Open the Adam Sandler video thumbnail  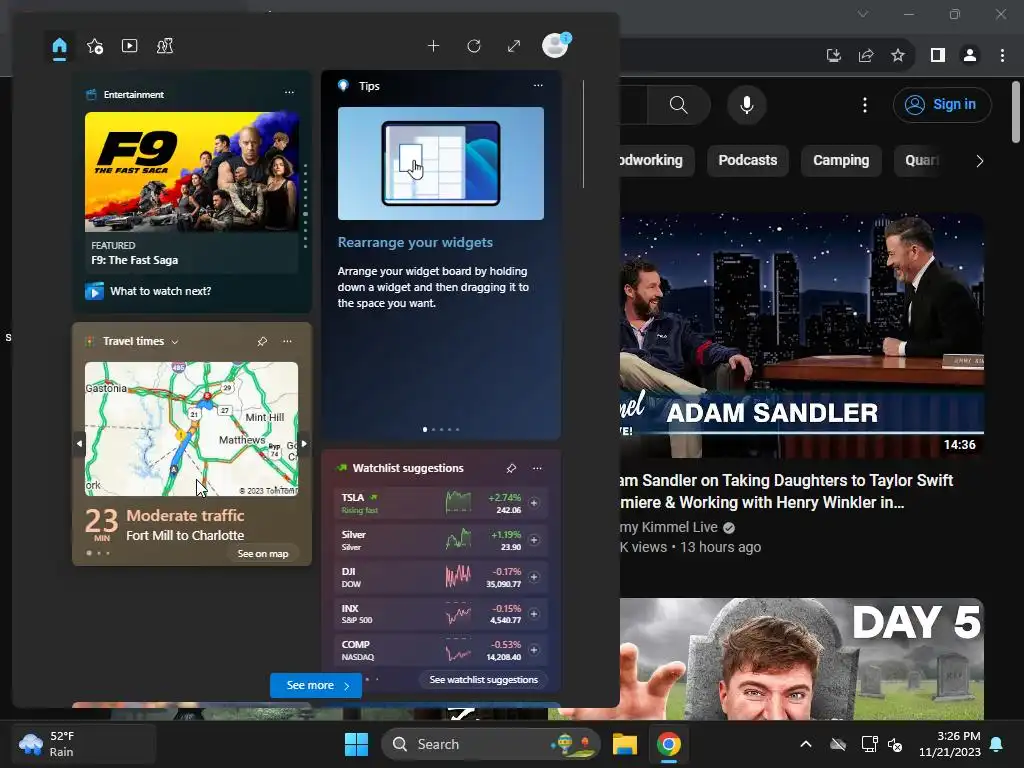coord(801,336)
